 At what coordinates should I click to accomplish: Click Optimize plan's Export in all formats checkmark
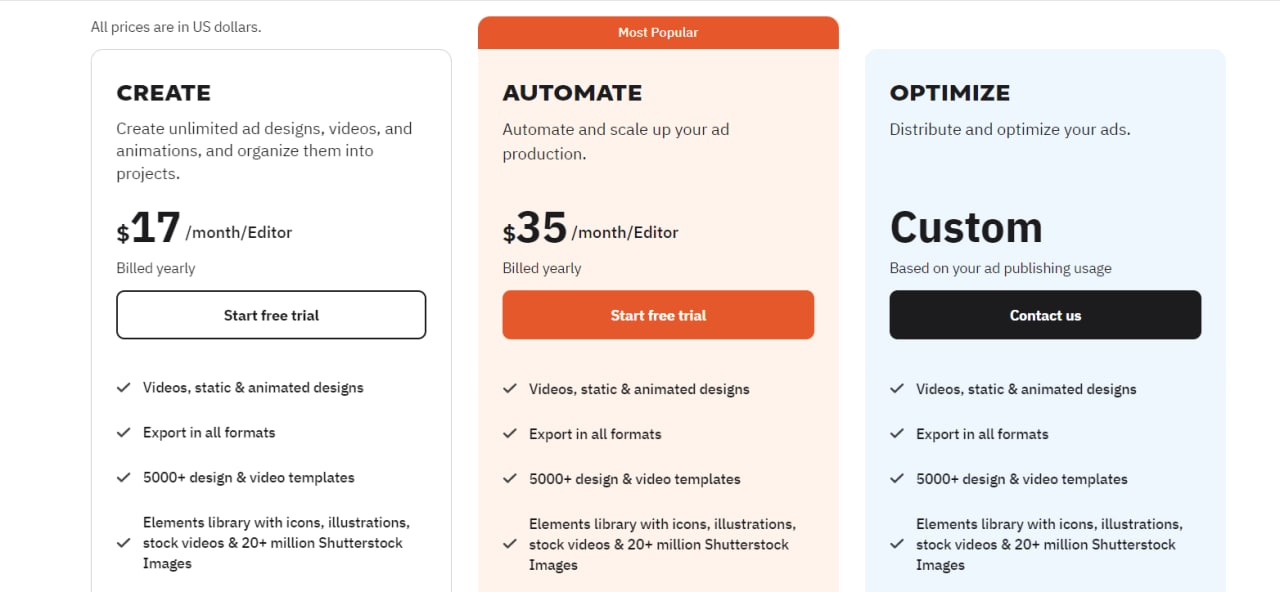tap(897, 434)
